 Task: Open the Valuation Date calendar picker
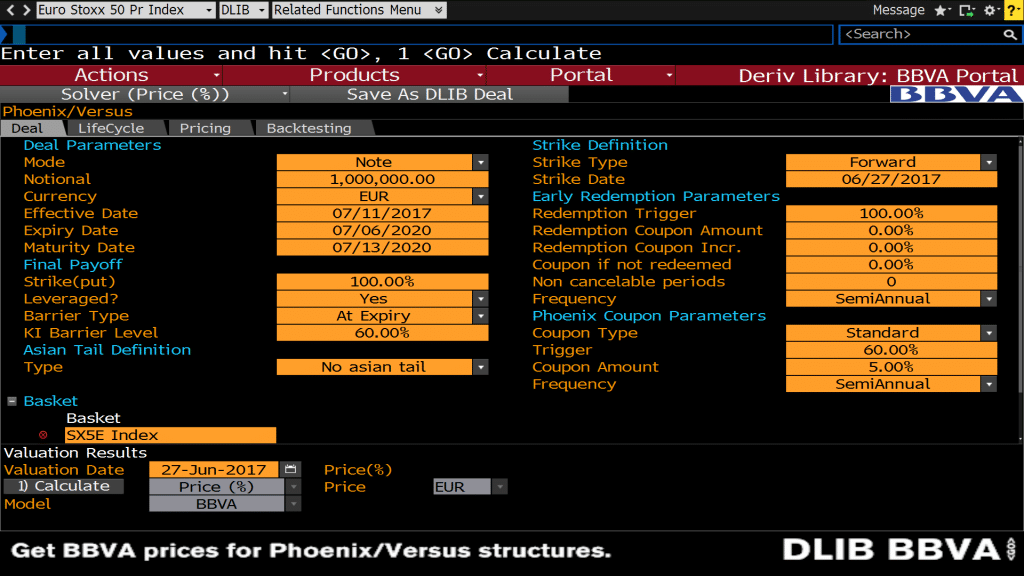[x=291, y=469]
